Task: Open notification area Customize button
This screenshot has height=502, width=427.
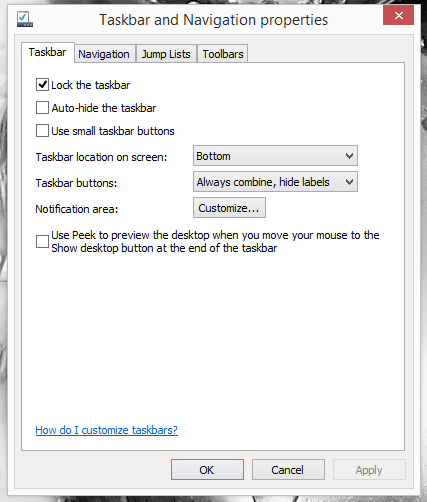Action: coord(229,208)
